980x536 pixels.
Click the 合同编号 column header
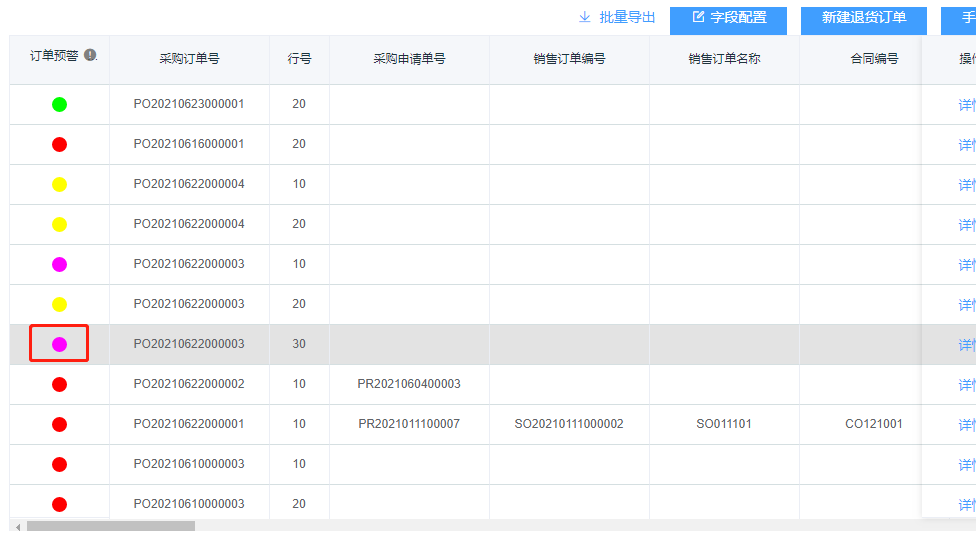(874, 59)
